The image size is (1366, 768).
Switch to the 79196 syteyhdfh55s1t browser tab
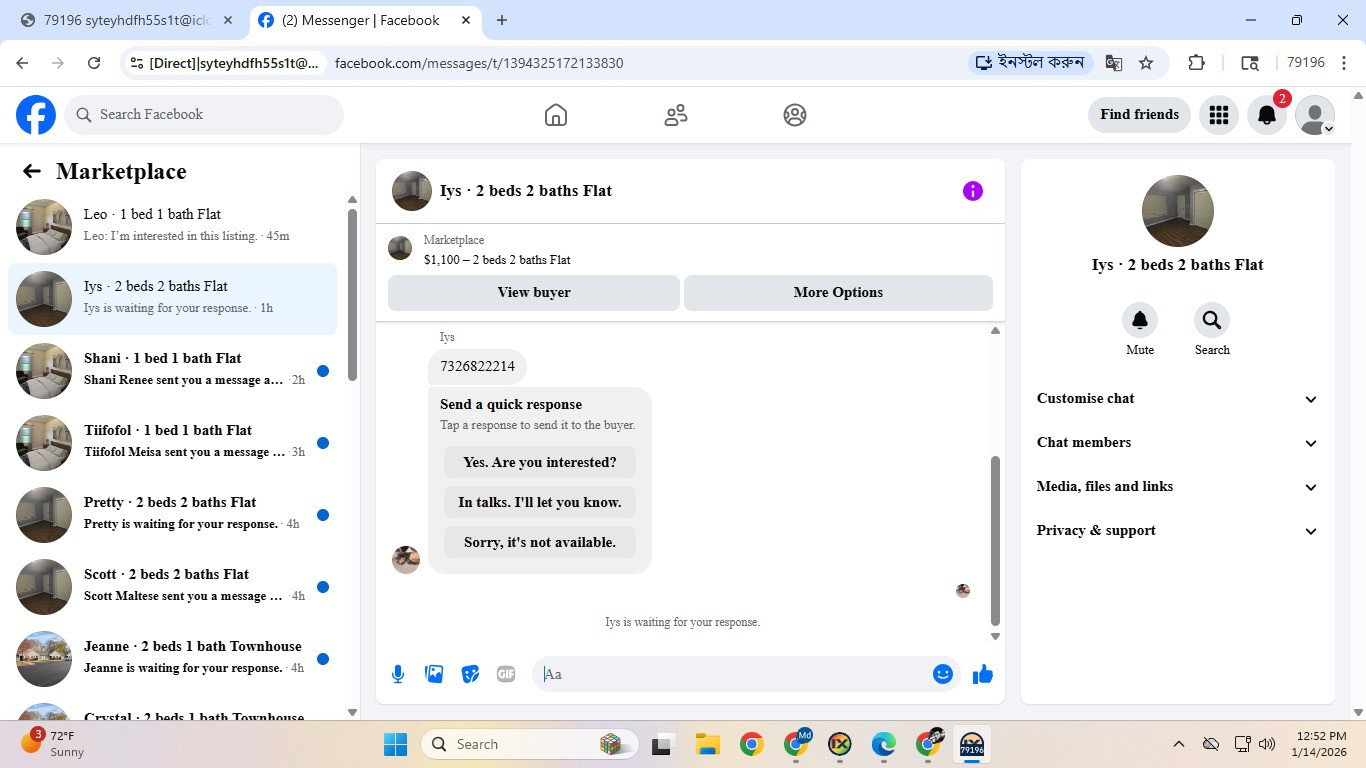(126, 20)
